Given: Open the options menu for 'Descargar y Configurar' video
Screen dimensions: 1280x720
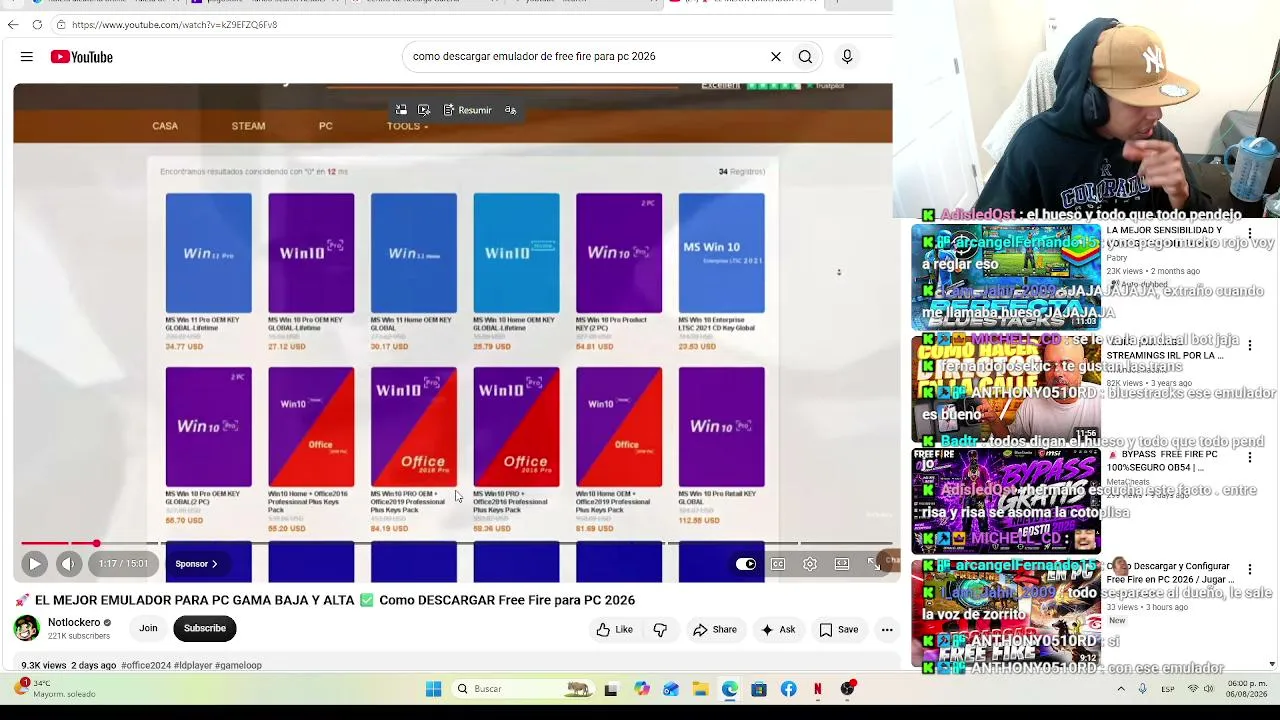Looking at the screenshot, I should 1250,570.
